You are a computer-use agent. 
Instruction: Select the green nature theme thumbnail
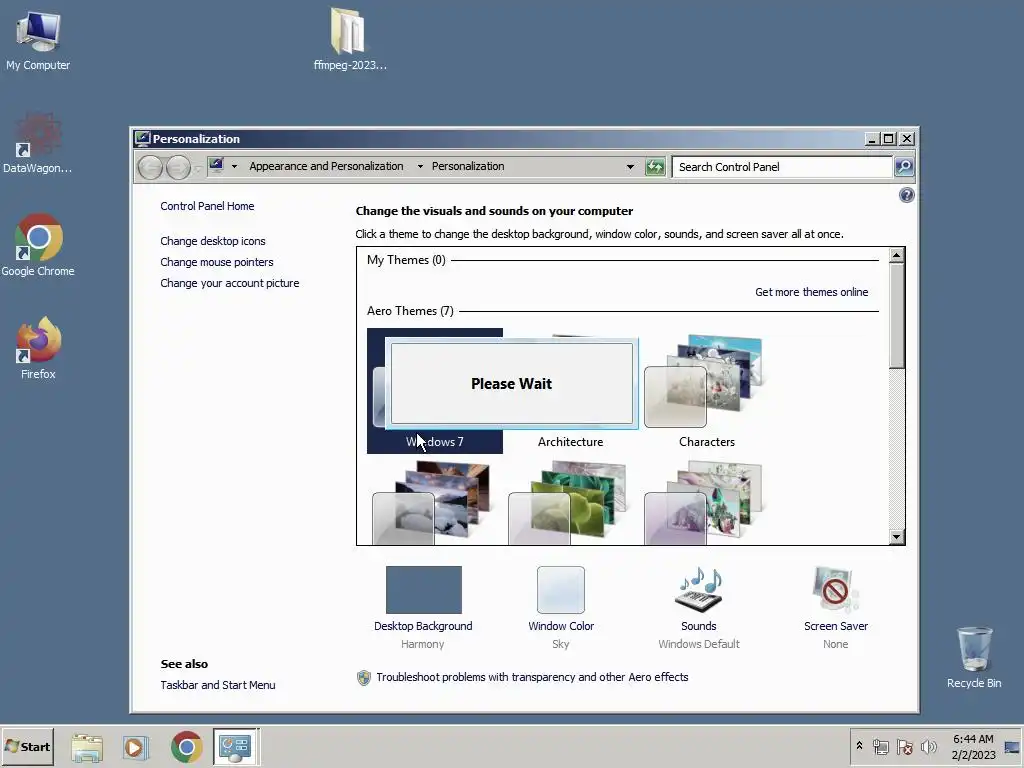coord(568,503)
